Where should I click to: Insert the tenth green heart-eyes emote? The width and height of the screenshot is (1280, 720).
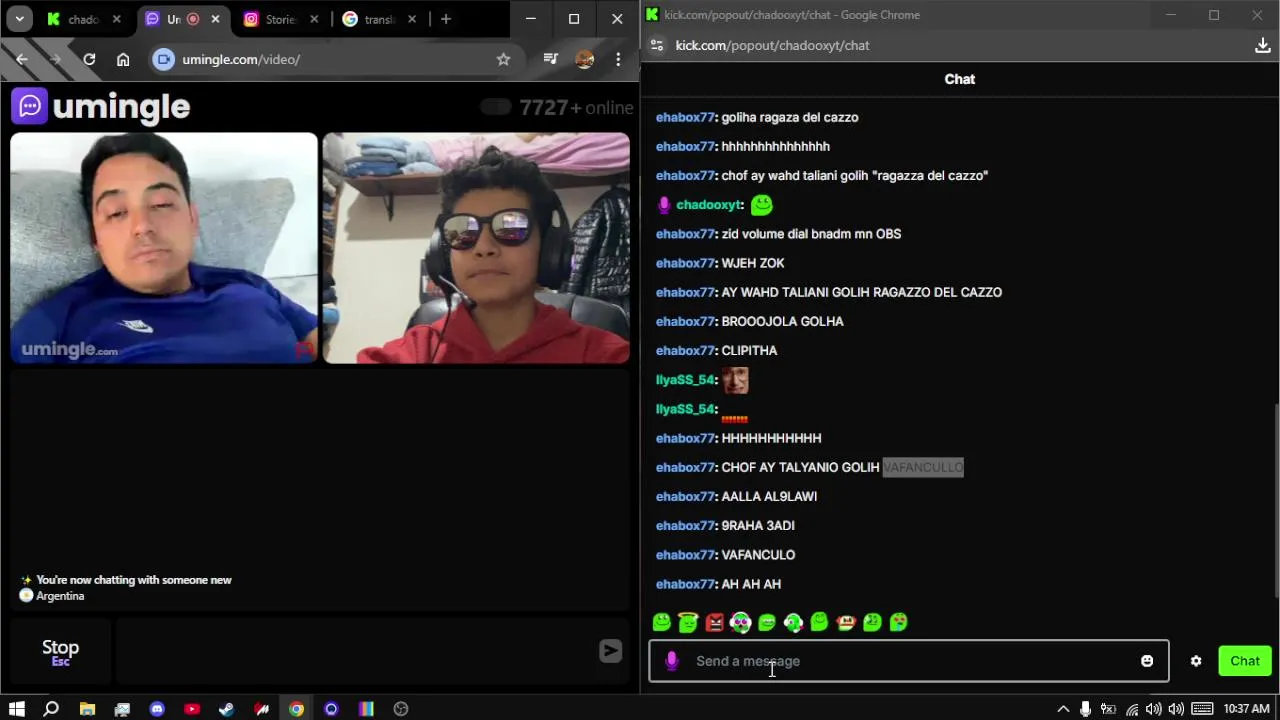click(898, 622)
